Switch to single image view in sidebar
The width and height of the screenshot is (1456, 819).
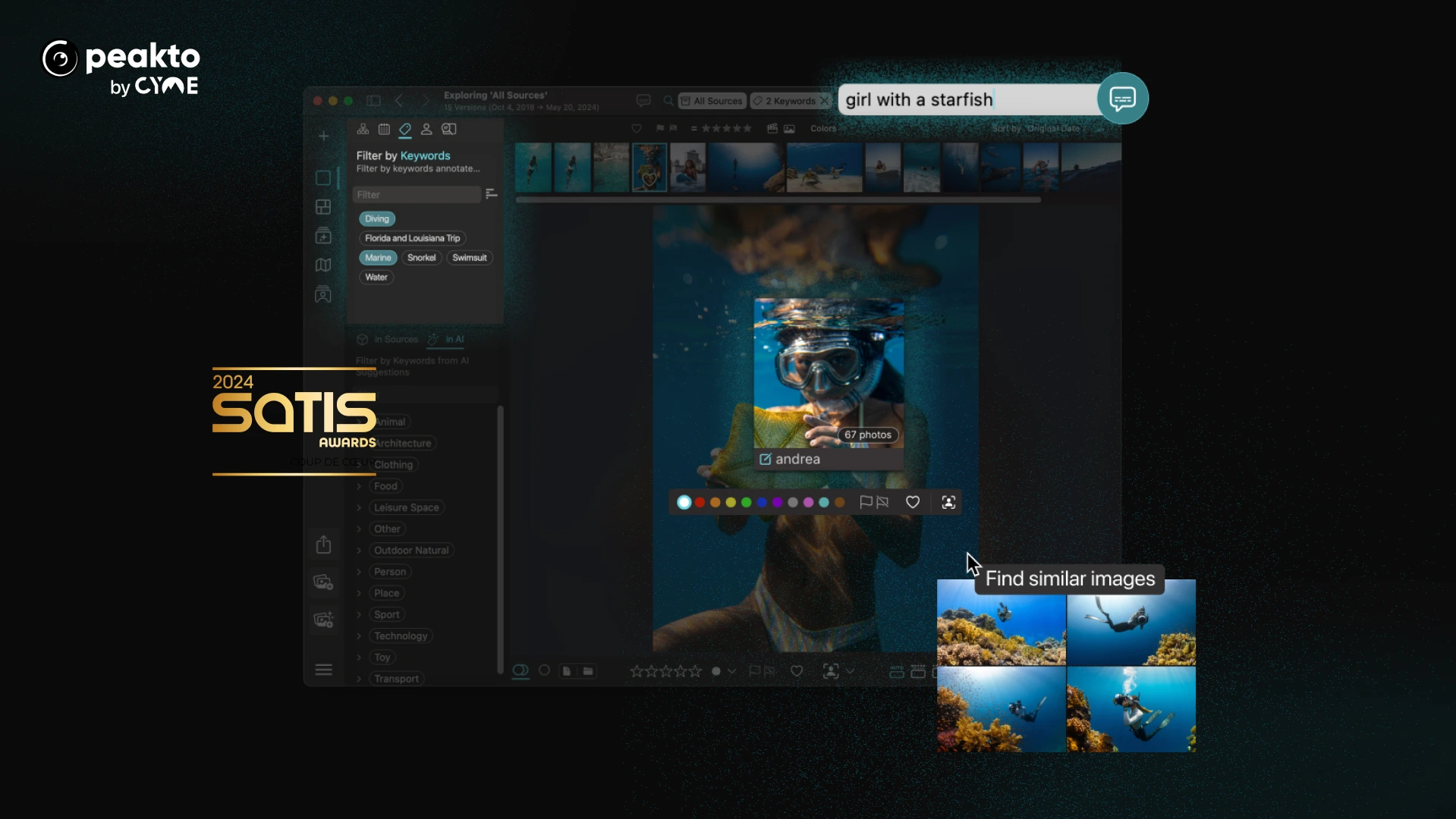323,177
